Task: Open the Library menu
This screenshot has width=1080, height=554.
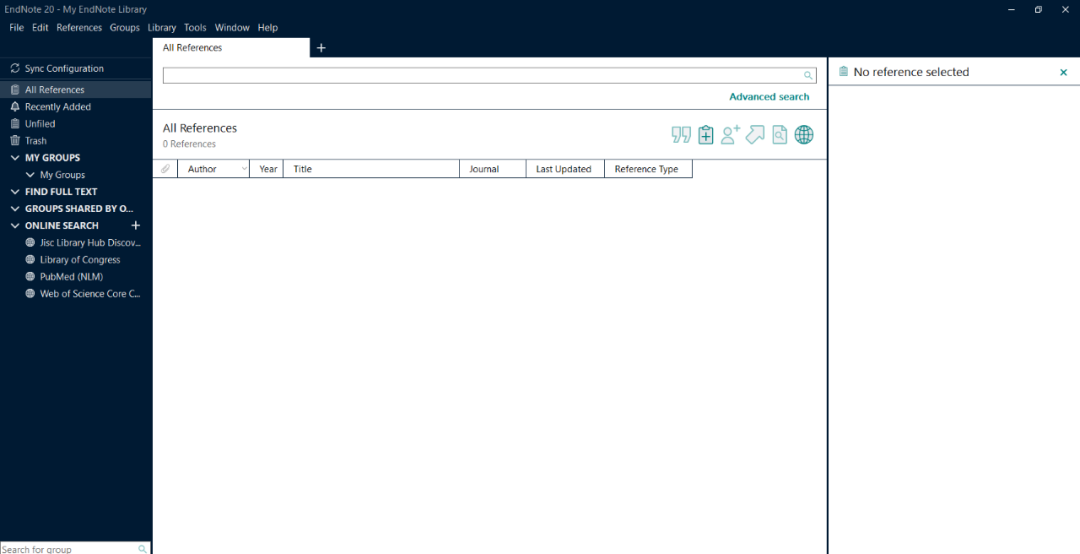Action: click(x=162, y=28)
